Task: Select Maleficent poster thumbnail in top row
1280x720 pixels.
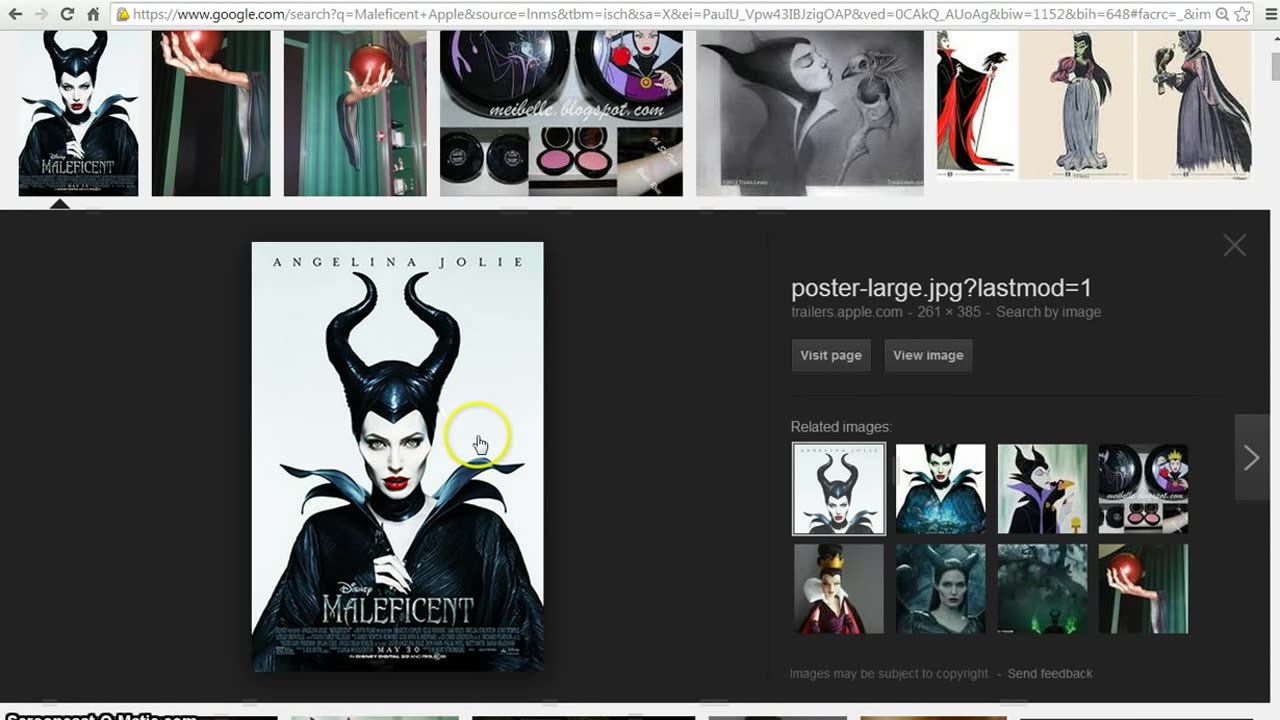Action: coord(78,113)
